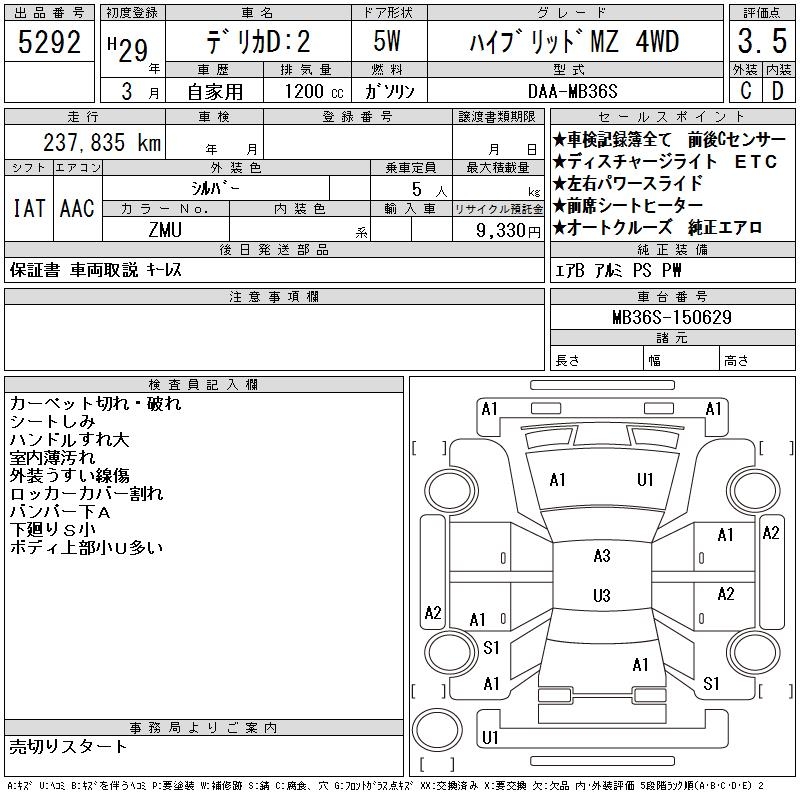Click the S1 rust mark at lower right
Image resolution: width=800 pixels, height=800 pixels.
pyautogui.click(x=711, y=684)
